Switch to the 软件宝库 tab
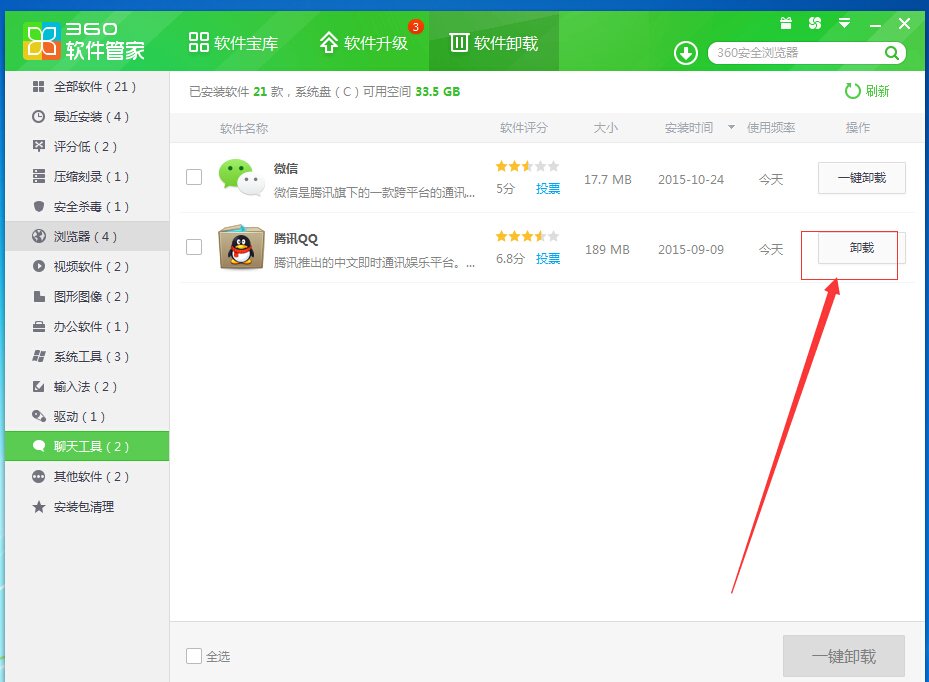This screenshot has height=682, width=929. coord(232,41)
